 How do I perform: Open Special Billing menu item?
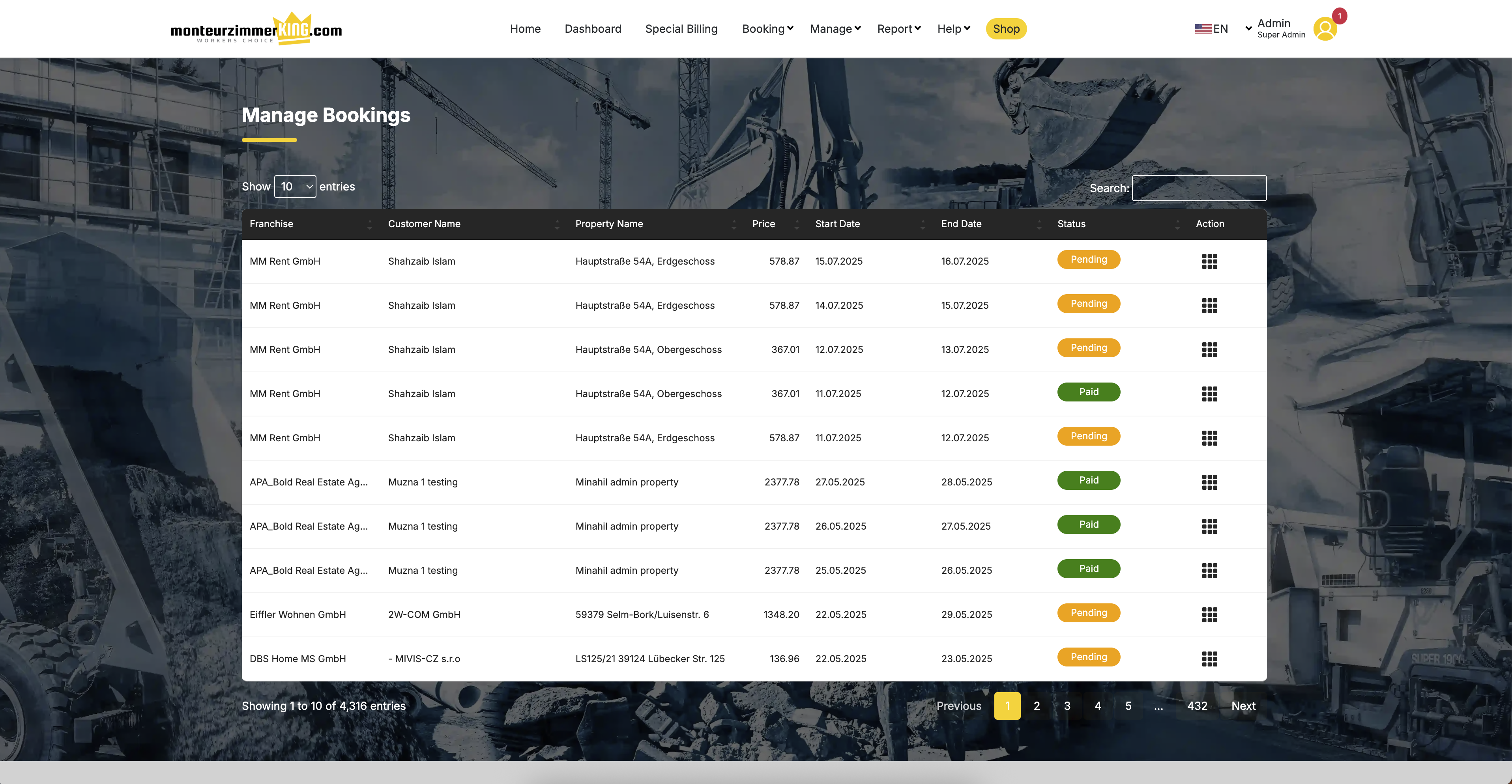[681, 29]
